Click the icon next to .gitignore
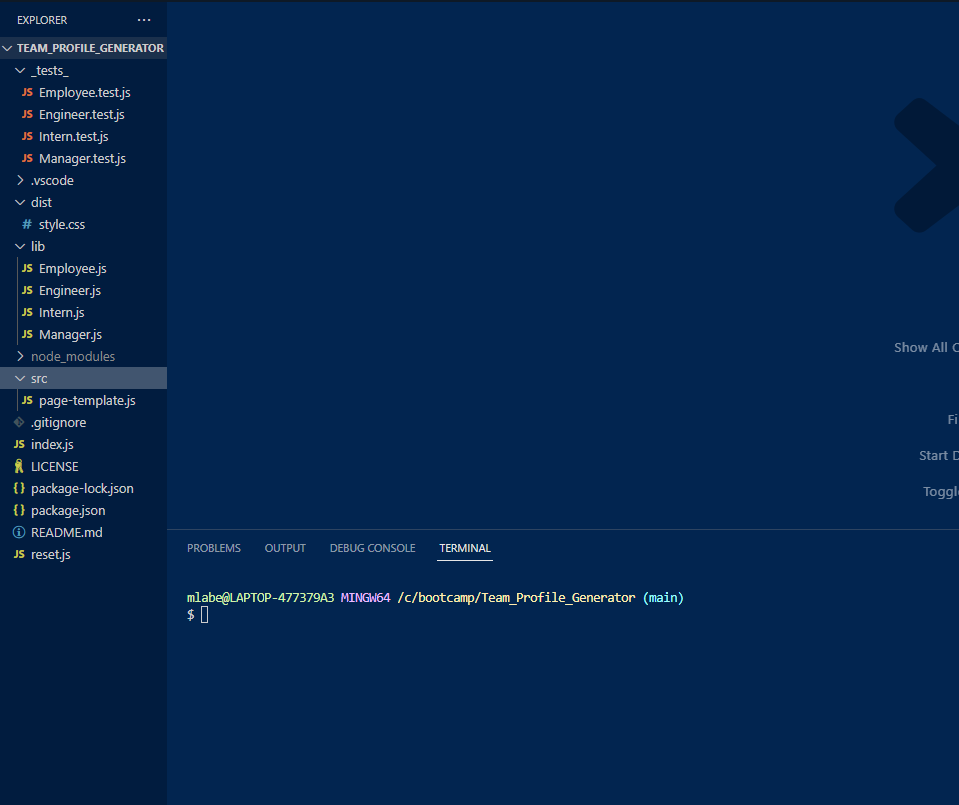Viewport: 959px width, 805px height. coord(18,422)
